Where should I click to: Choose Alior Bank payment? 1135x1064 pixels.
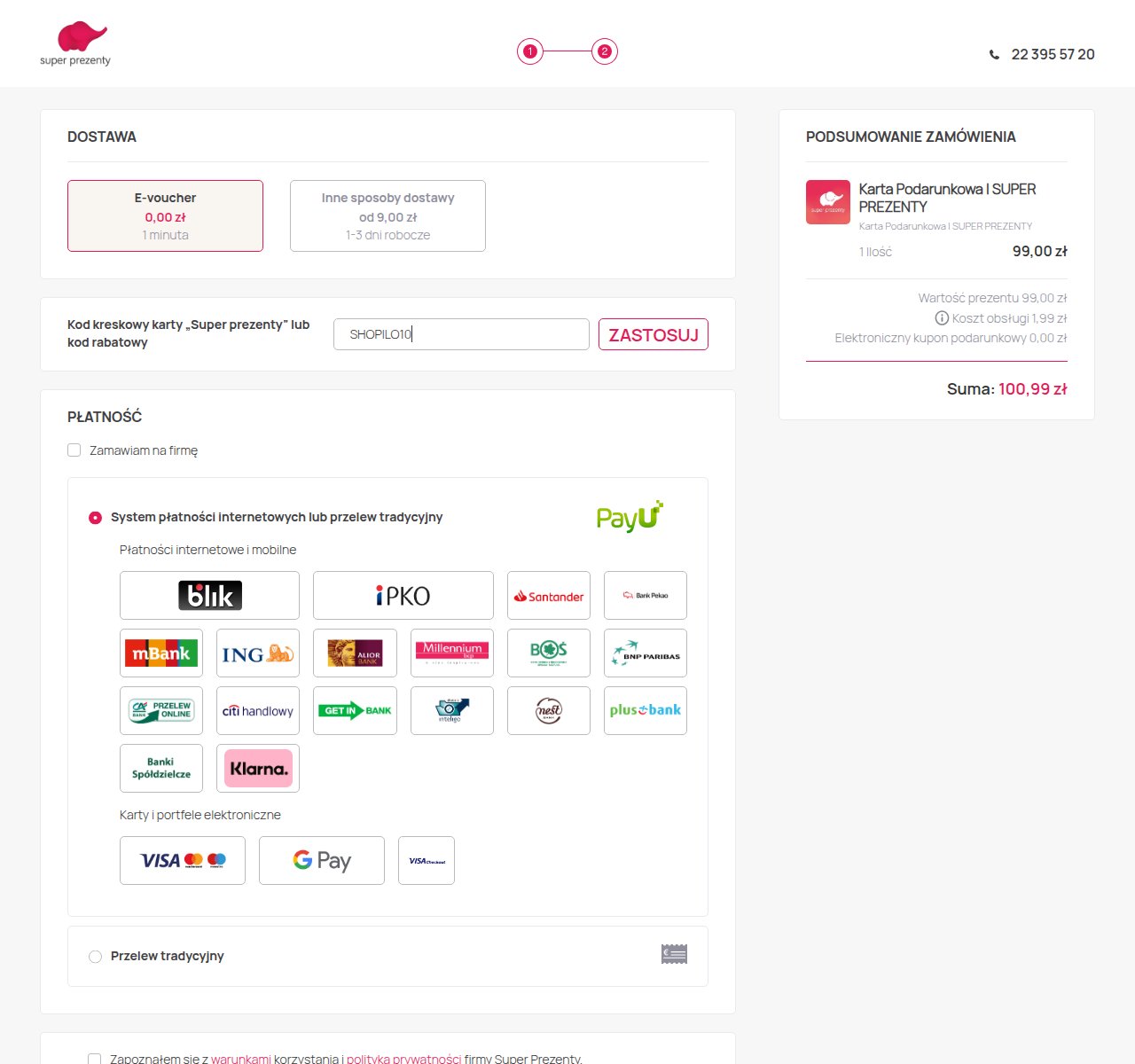pyautogui.click(x=355, y=653)
